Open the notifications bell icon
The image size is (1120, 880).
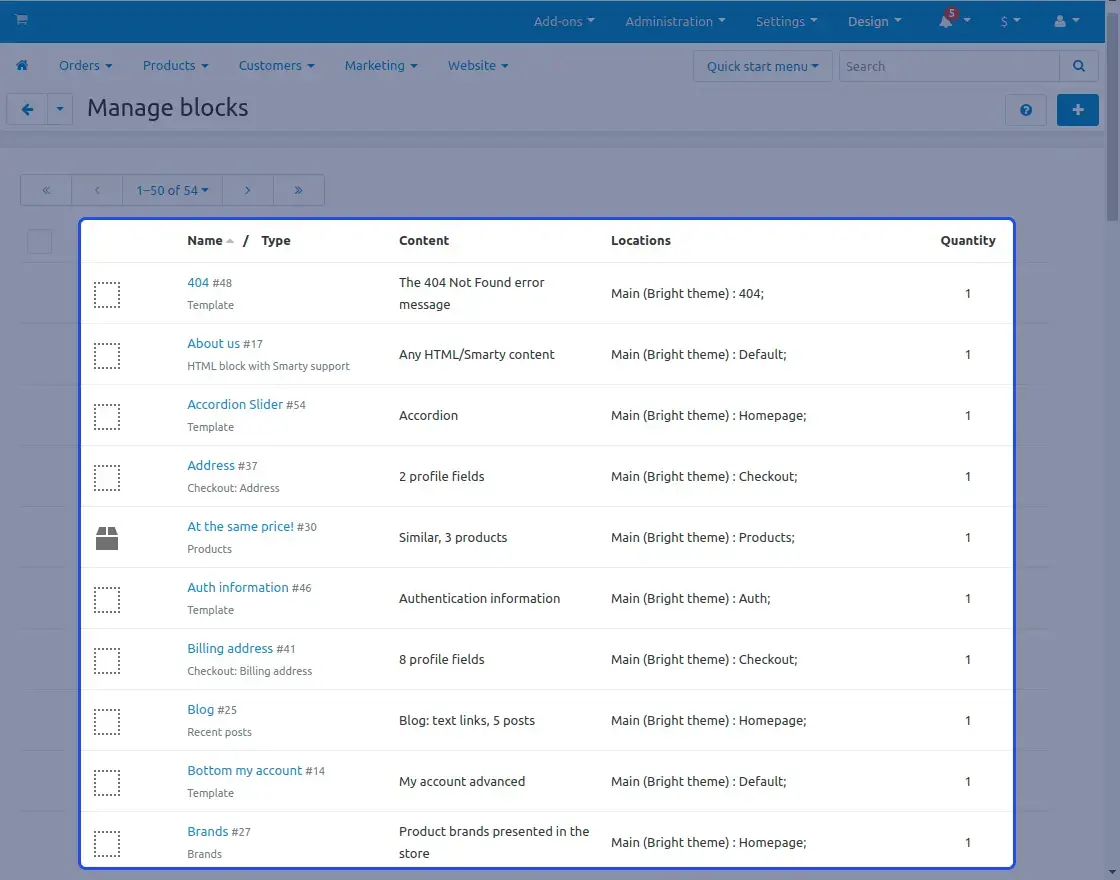(x=946, y=21)
